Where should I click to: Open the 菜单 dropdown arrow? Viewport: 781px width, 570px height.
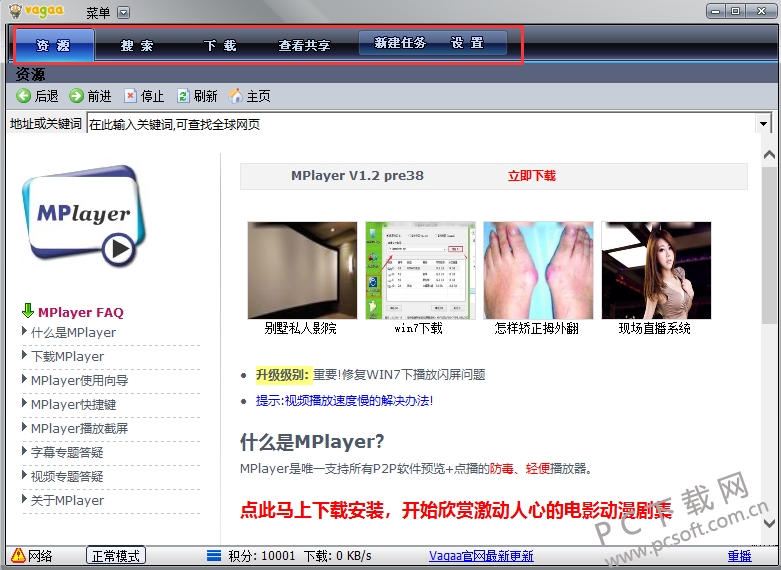[x=124, y=12]
